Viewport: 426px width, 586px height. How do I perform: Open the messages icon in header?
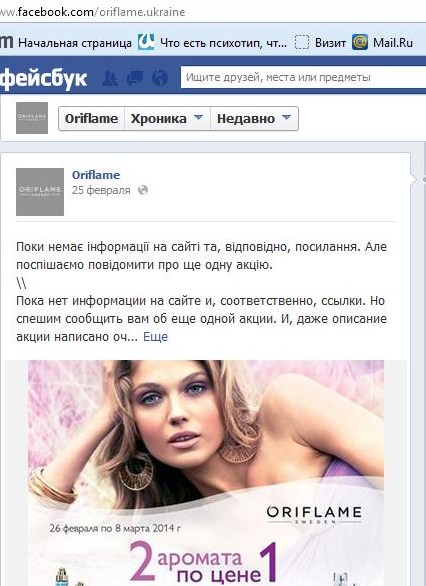pyautogui.click(x=135, y=78)
